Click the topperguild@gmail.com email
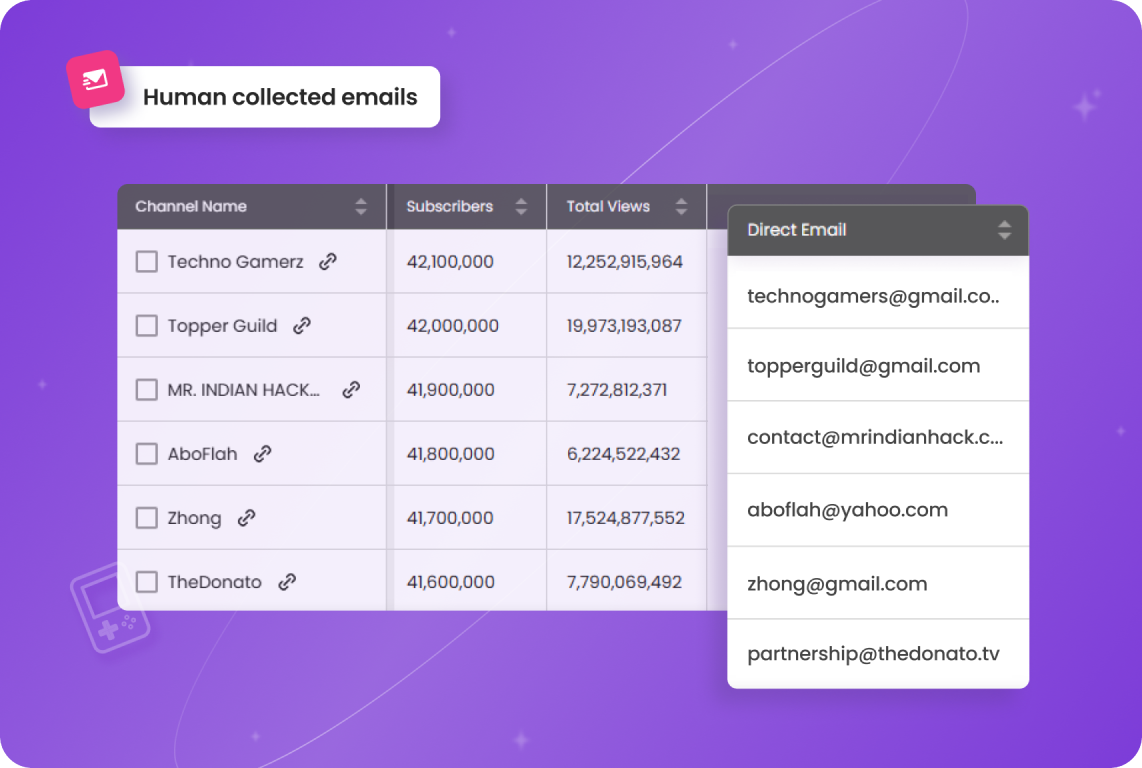The width and height of the screenshot is (1142, 768). pos(864,366)
